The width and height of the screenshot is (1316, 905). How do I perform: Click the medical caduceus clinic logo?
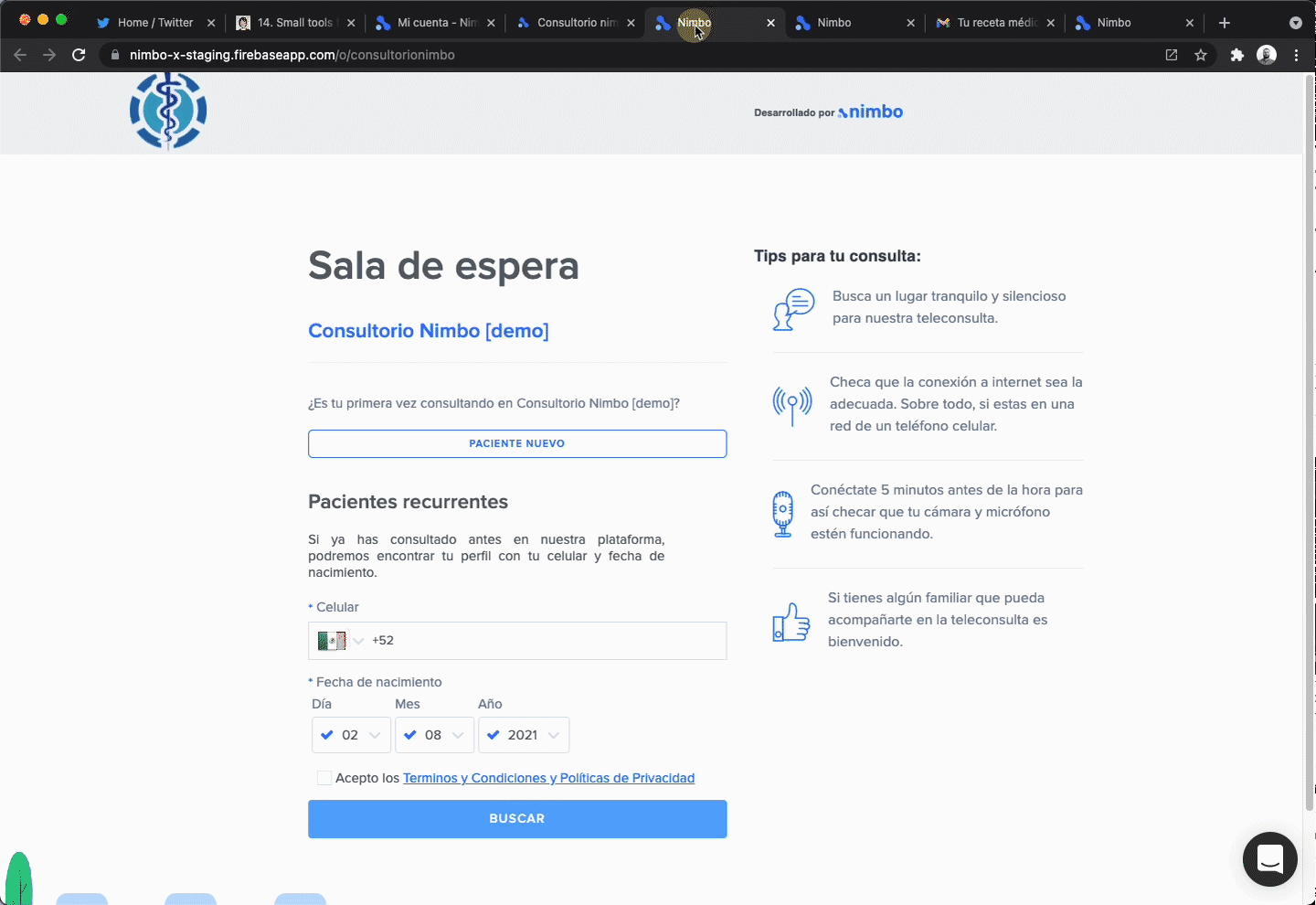click(x=168, y=111)
